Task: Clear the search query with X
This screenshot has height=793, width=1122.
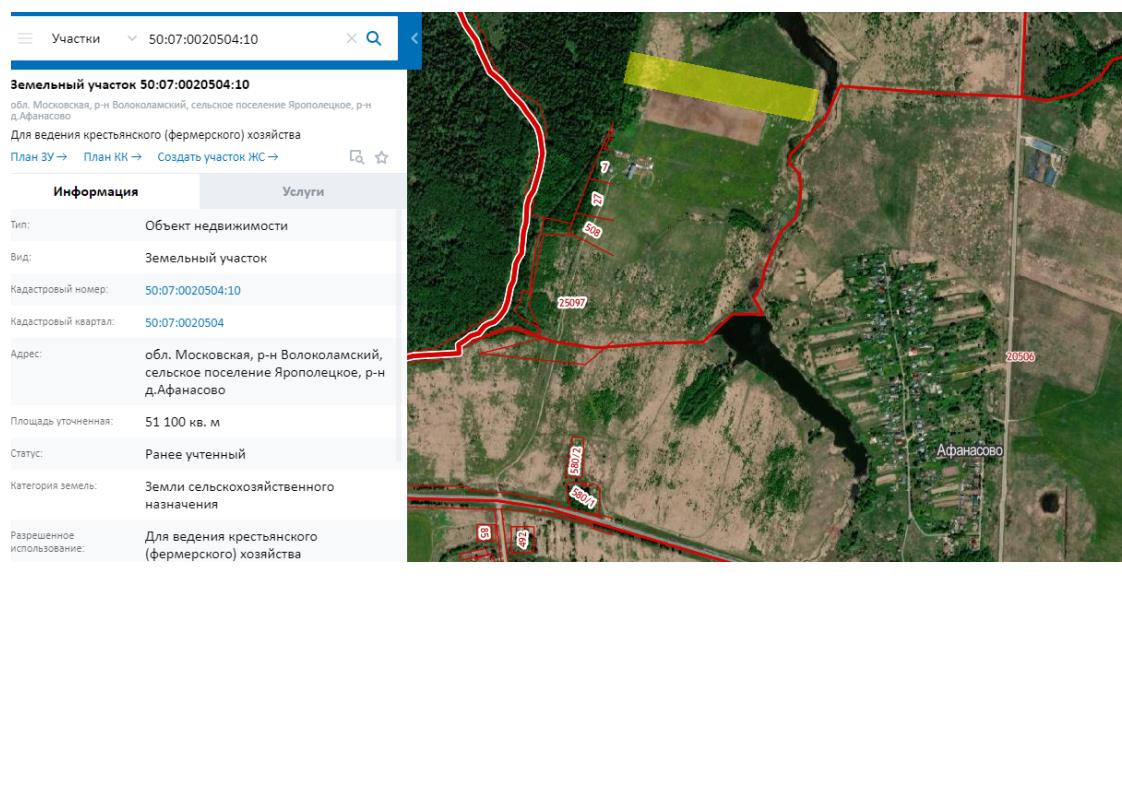Action: tap(351, 39)
